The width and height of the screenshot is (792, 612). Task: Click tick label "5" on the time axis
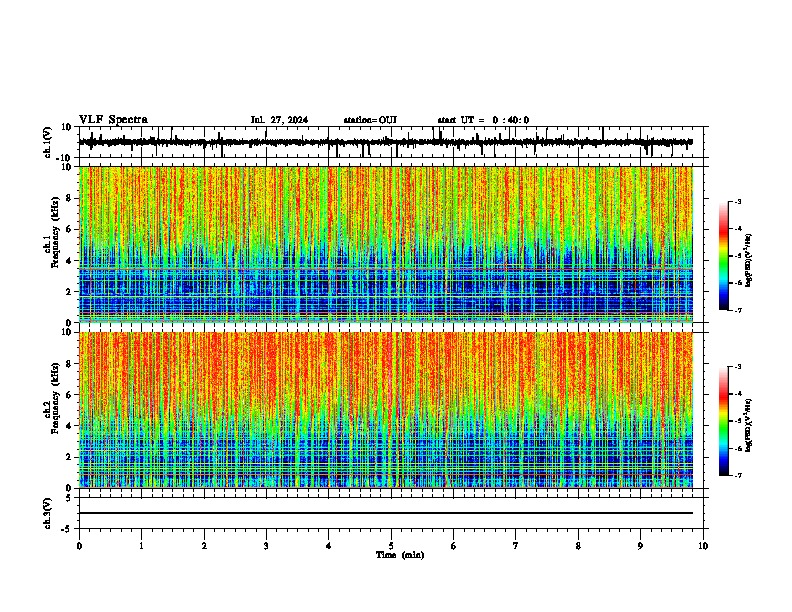pyautogui.click(x=391, y=546)
